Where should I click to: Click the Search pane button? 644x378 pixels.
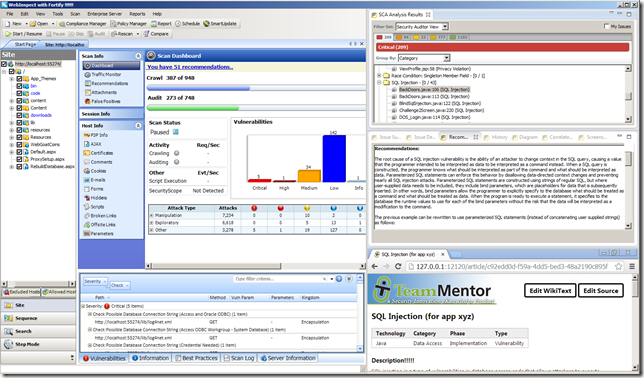pos(38,331)
